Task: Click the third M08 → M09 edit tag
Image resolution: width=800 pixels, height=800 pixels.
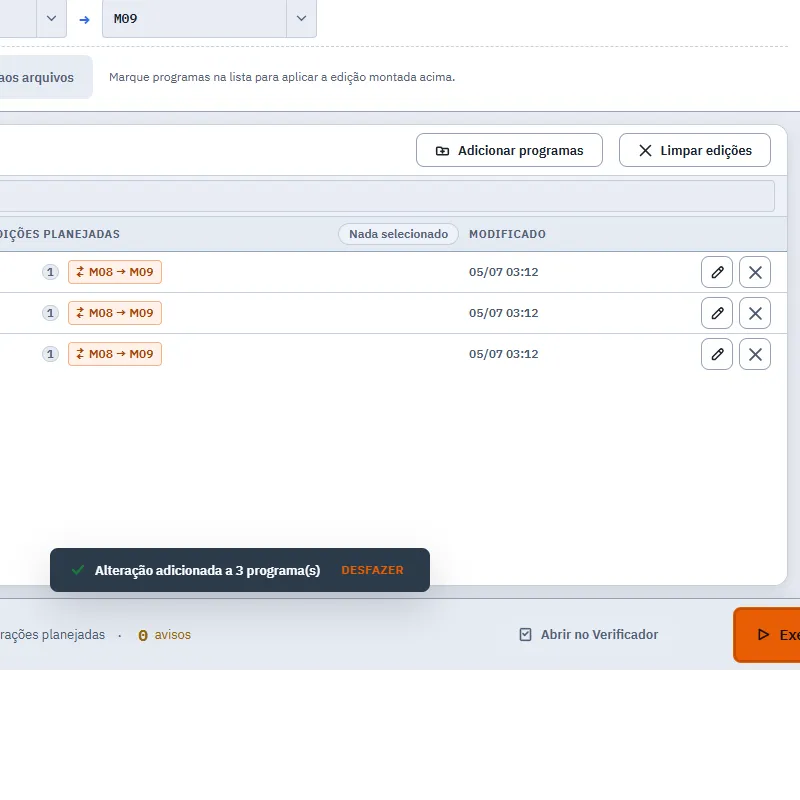Action: point(115,354)
